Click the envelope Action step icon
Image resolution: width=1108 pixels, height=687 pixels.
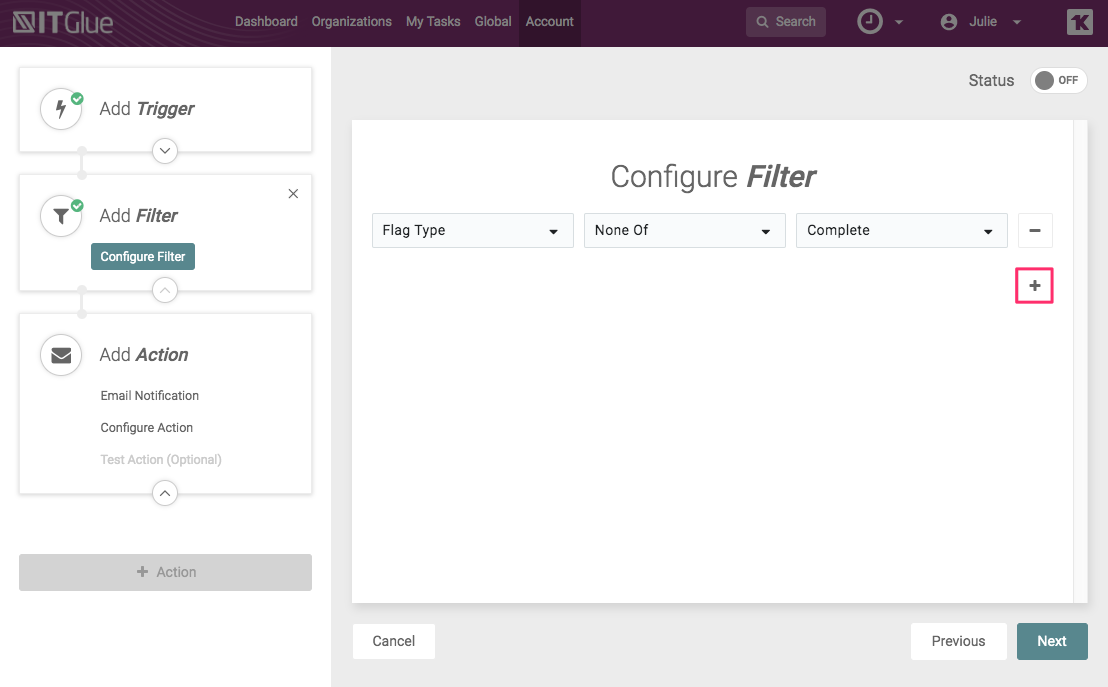(x=61, y=355)
